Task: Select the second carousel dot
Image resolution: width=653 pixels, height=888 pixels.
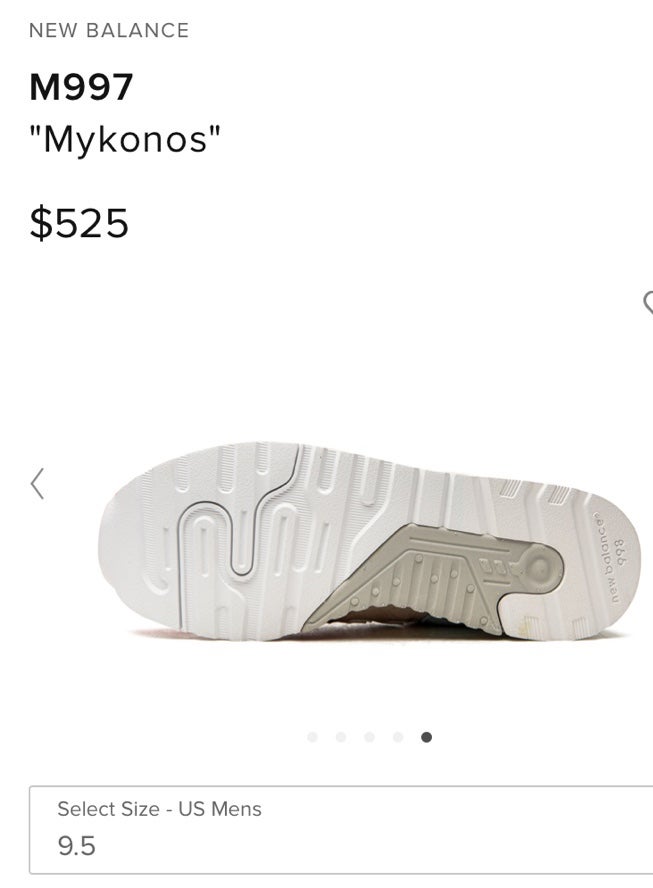Action: coord(341,737)
